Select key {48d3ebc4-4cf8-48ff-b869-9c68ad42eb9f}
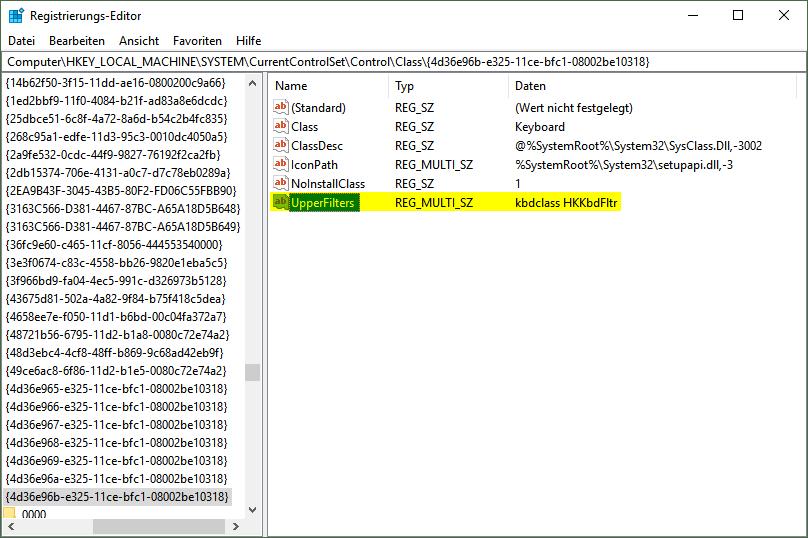 pyautogui.click(x=114, y=352)
